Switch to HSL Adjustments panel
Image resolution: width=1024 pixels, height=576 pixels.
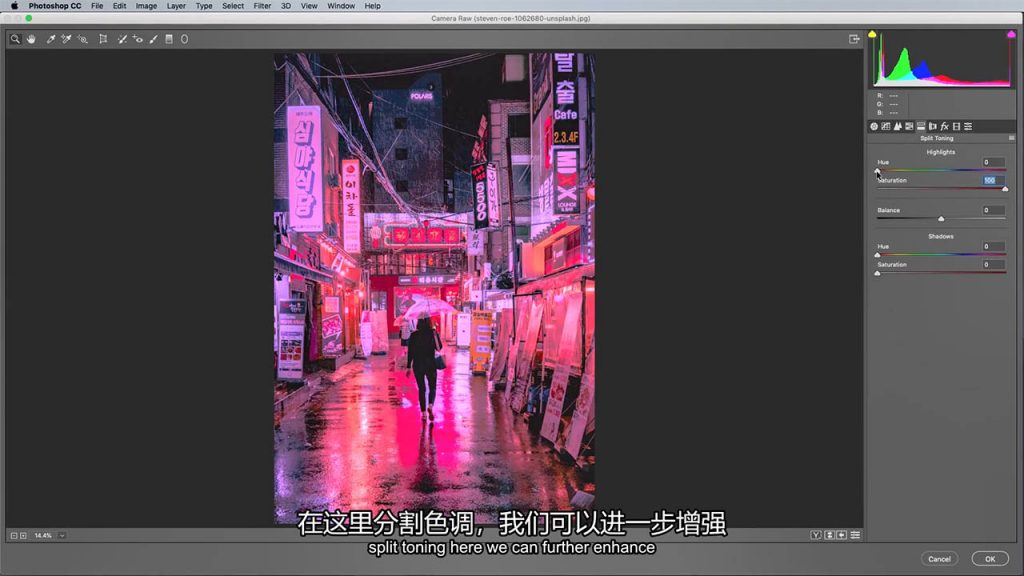tap(909, 127)
